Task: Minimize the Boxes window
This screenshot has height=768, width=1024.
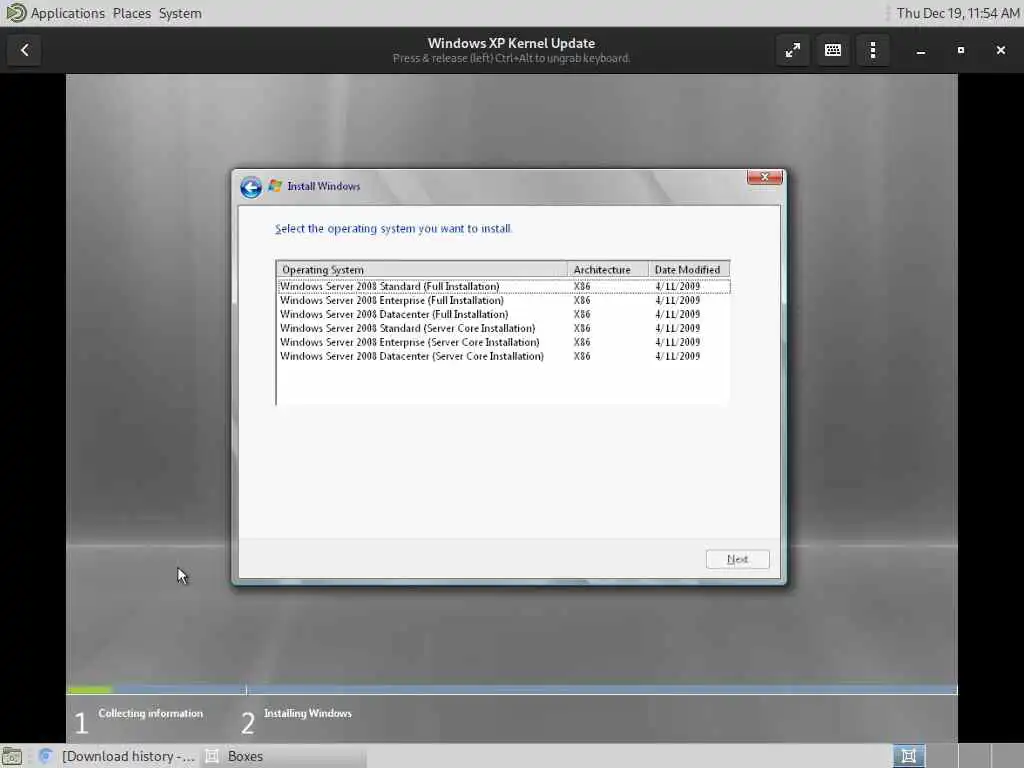Action: point(921,50)
